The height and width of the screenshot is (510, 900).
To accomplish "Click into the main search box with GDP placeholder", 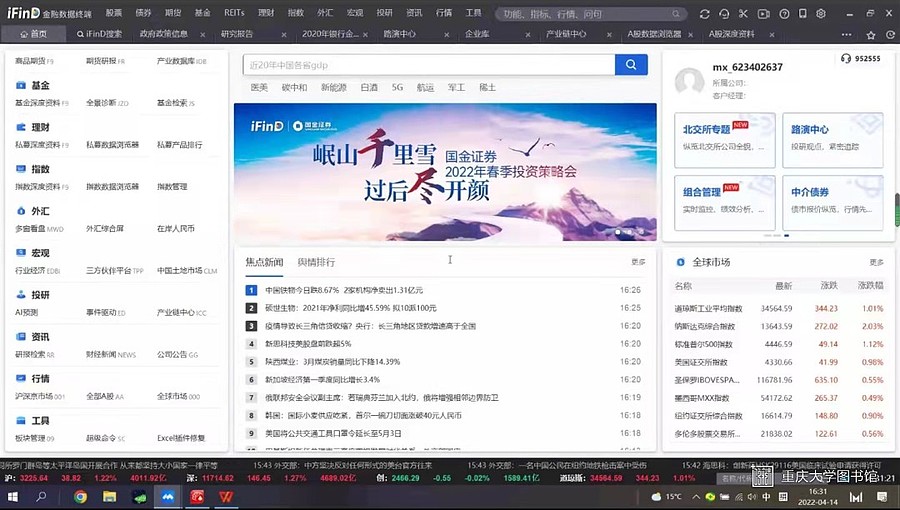I will click(x=429, y=65).
